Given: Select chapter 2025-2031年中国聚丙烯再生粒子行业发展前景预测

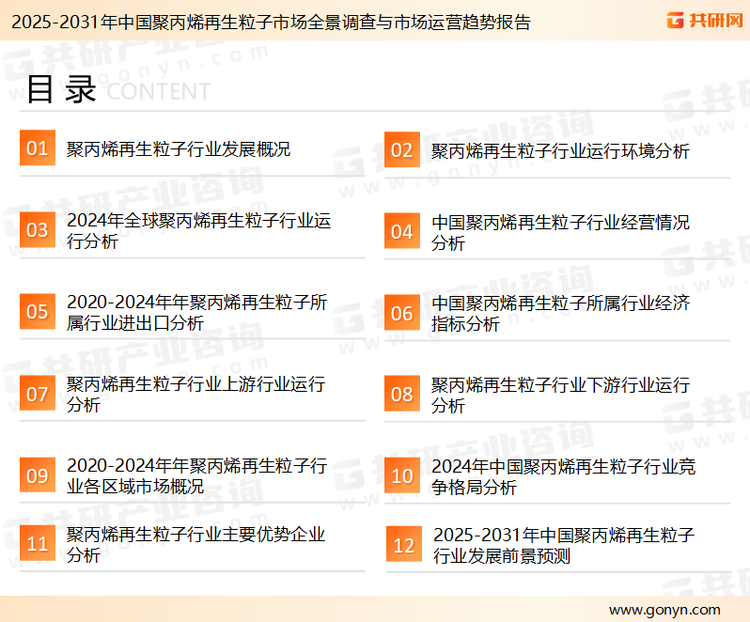Looking at the screenshot, I should point(563,545).
